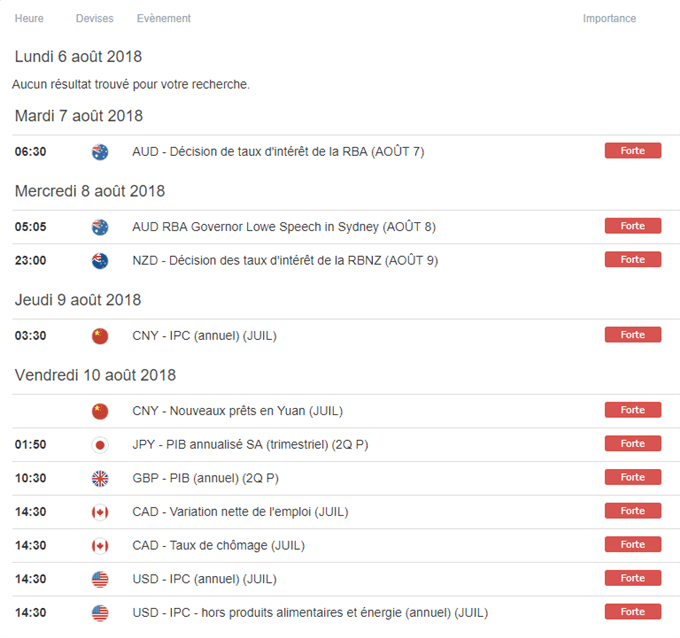The image size is (680, 638).
Task: Click the Aucun résultat trouvé pour votre recherche message
Action: coord(131,84)
